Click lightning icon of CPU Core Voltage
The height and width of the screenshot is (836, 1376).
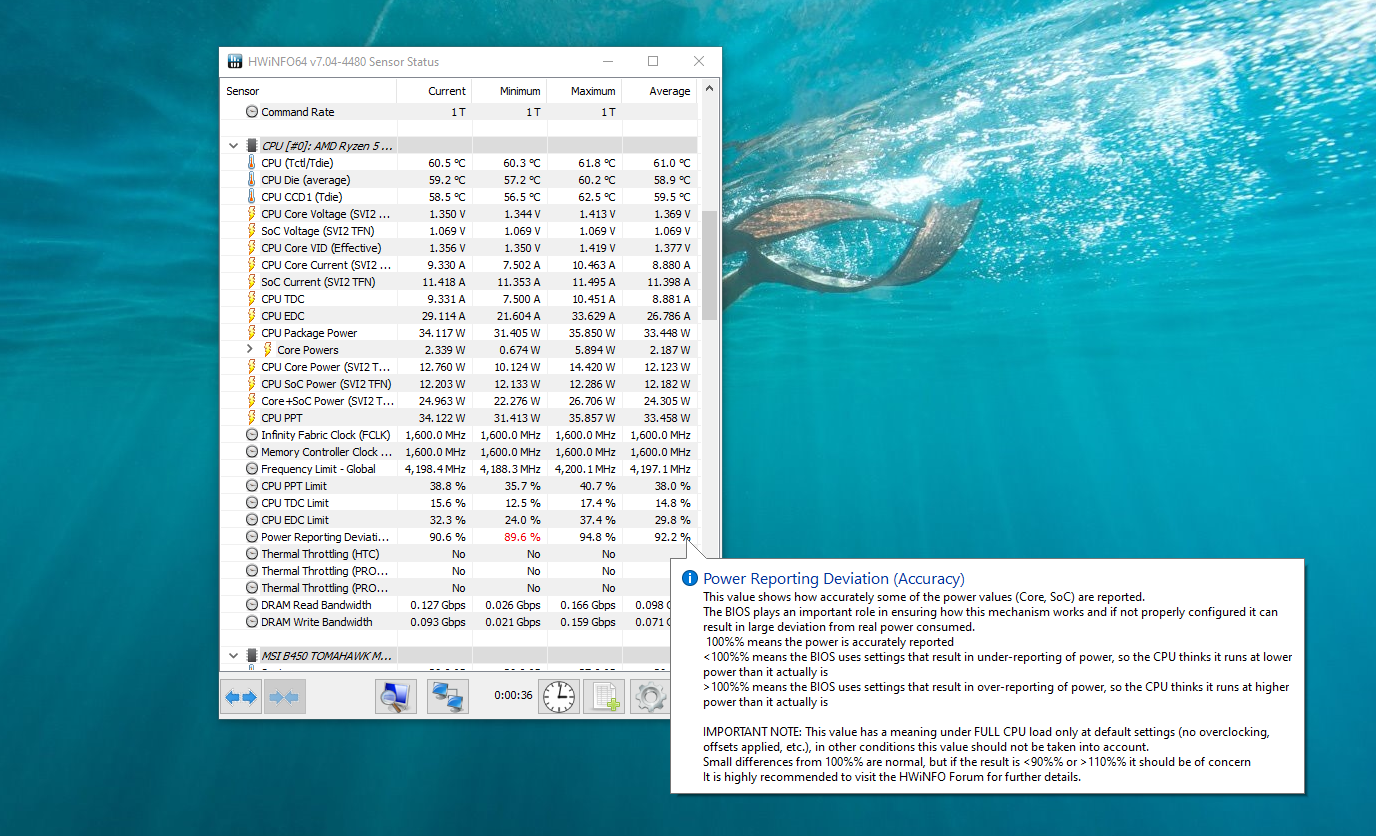251,214
